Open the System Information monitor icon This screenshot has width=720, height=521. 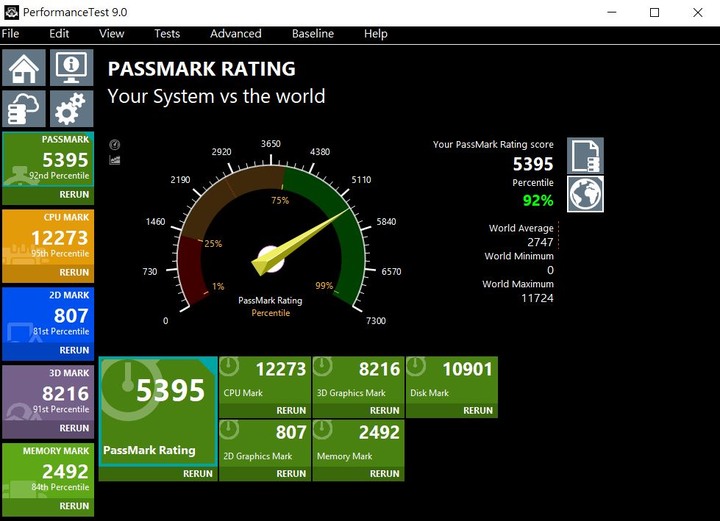click(71, 68)
